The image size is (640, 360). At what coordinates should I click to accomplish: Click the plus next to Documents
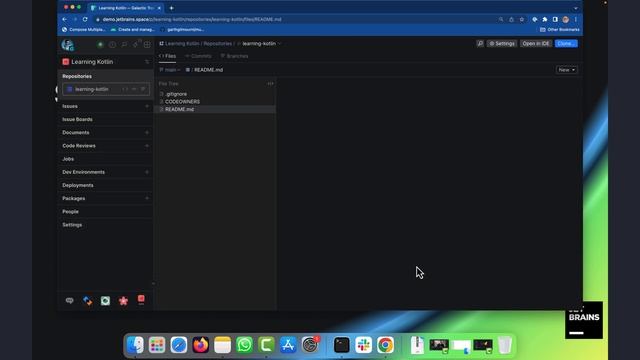[147, 133]
